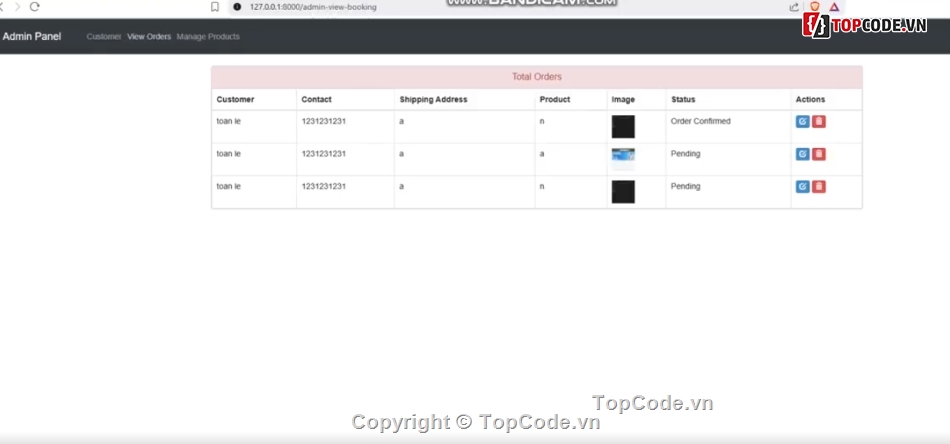
Task: Click the edit icon in the last order row
Action: [x=802, y=187]
